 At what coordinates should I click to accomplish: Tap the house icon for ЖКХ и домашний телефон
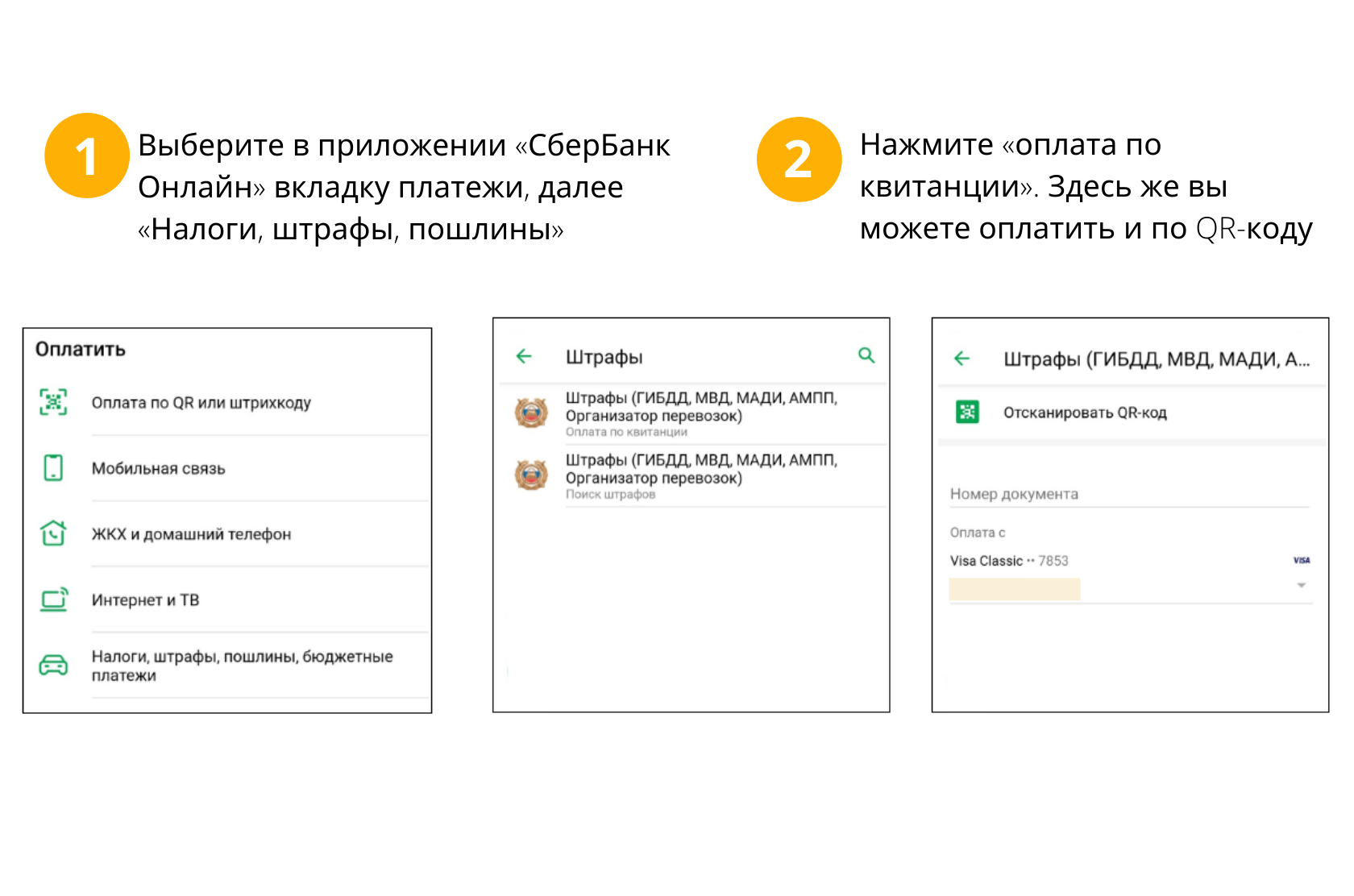pos(53,533)
